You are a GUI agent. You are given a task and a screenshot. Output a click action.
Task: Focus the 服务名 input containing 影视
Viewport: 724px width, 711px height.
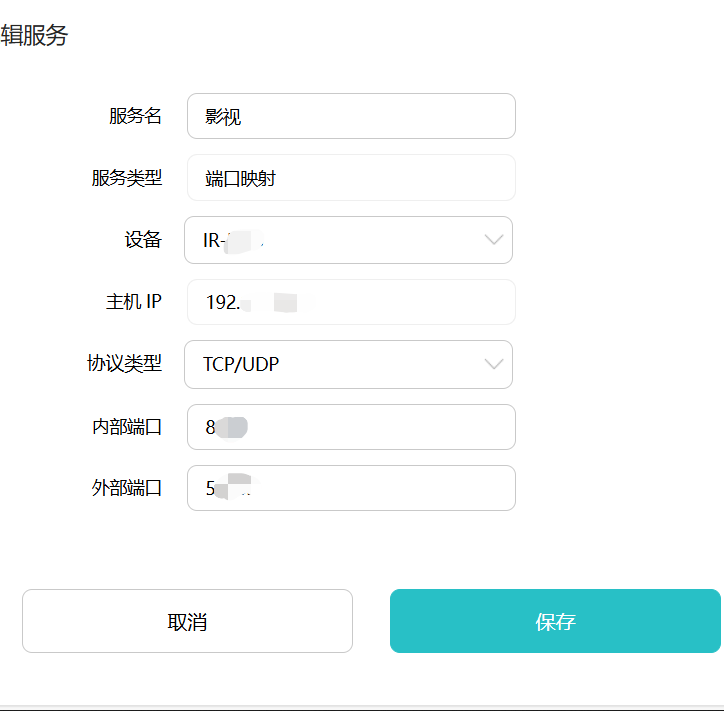coord(351,116)
